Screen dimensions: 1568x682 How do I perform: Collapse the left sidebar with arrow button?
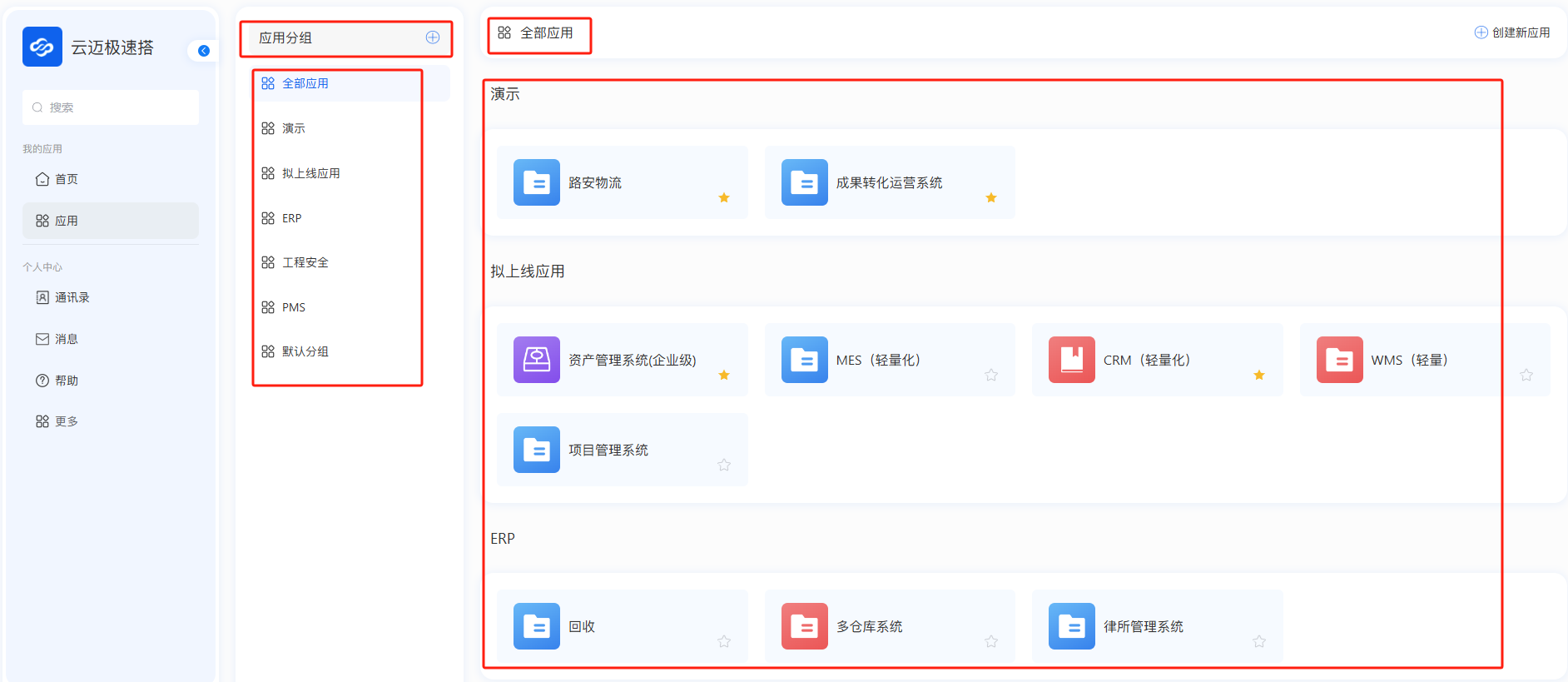[204, 51]
